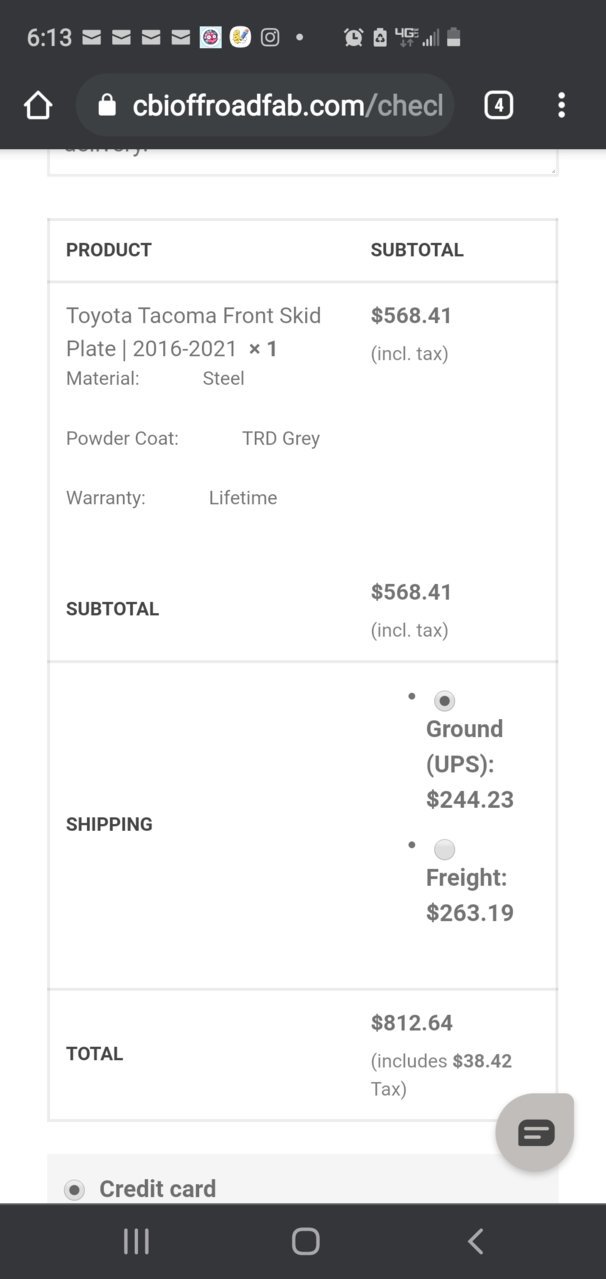
Task: Choose Credit card payment option
Action: pyautogui.click(x=74, y=1189)
